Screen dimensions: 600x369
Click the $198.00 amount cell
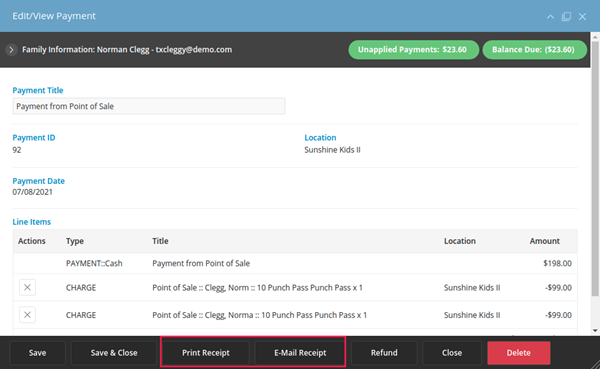557,263
